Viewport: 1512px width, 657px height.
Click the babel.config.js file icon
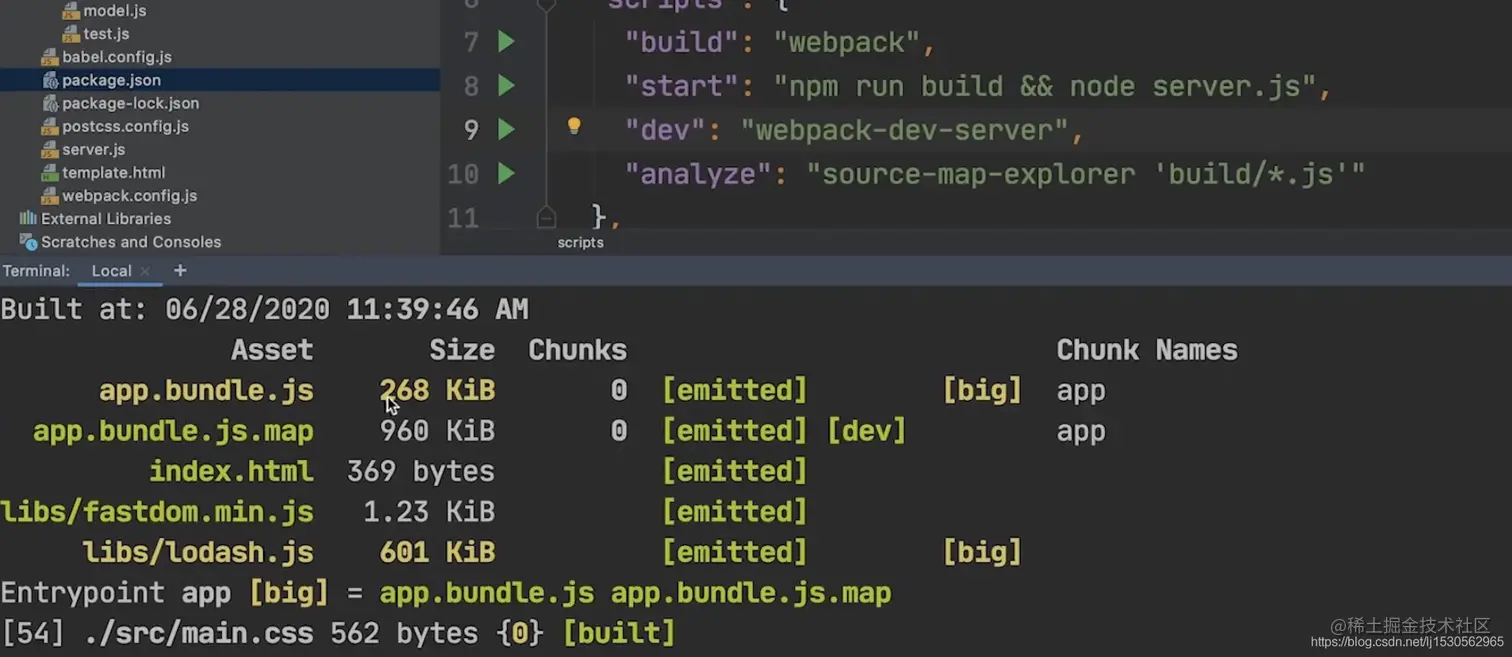point(49,57)
